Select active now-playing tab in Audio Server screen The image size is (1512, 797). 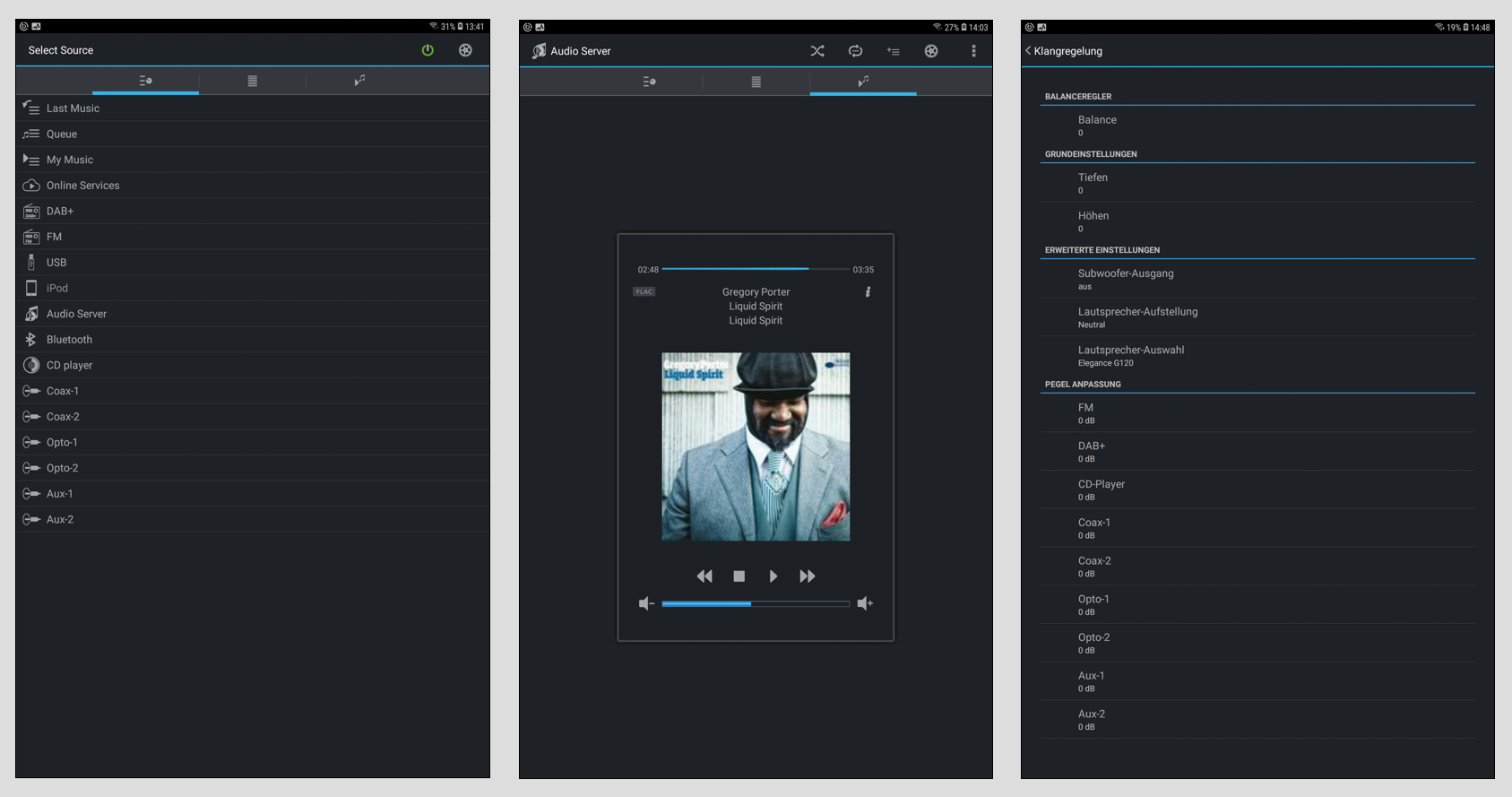click(x=863, y=82)
